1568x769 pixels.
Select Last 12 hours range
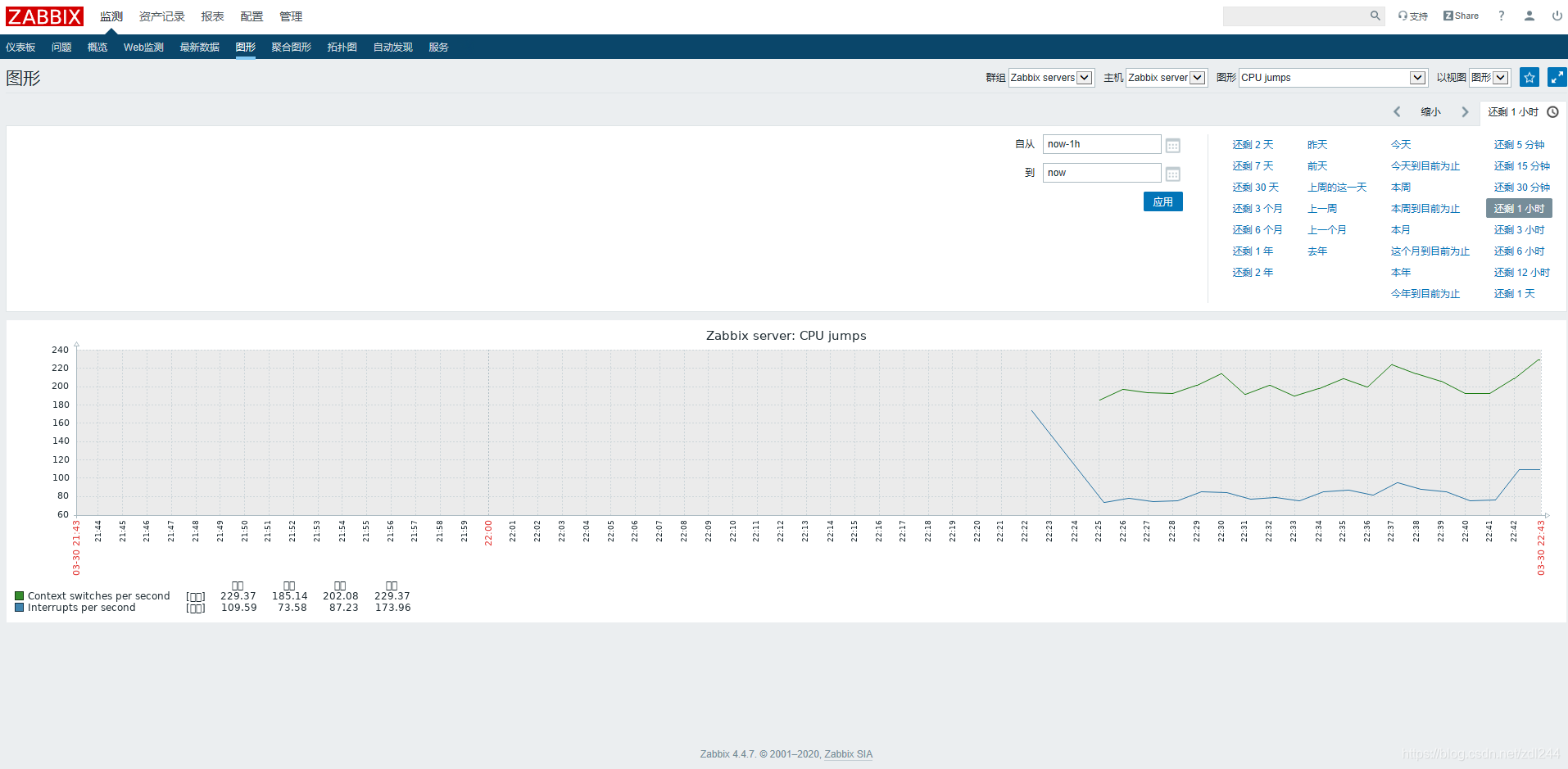[x=1522, y=273]
